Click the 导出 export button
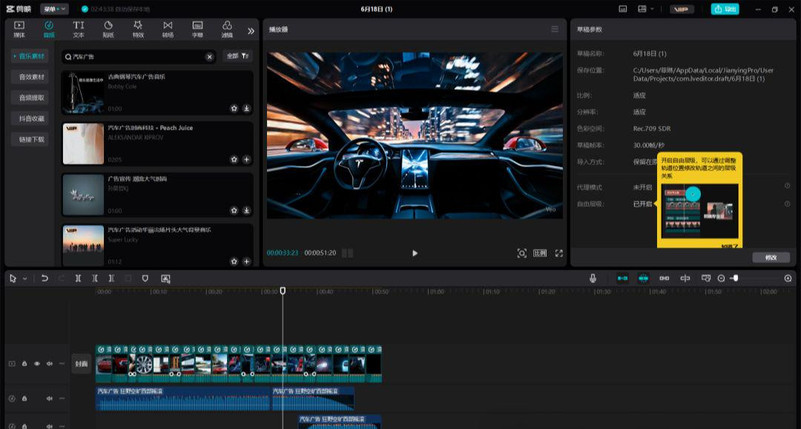The width and height of the screenshot is (801, 429). 725,9
